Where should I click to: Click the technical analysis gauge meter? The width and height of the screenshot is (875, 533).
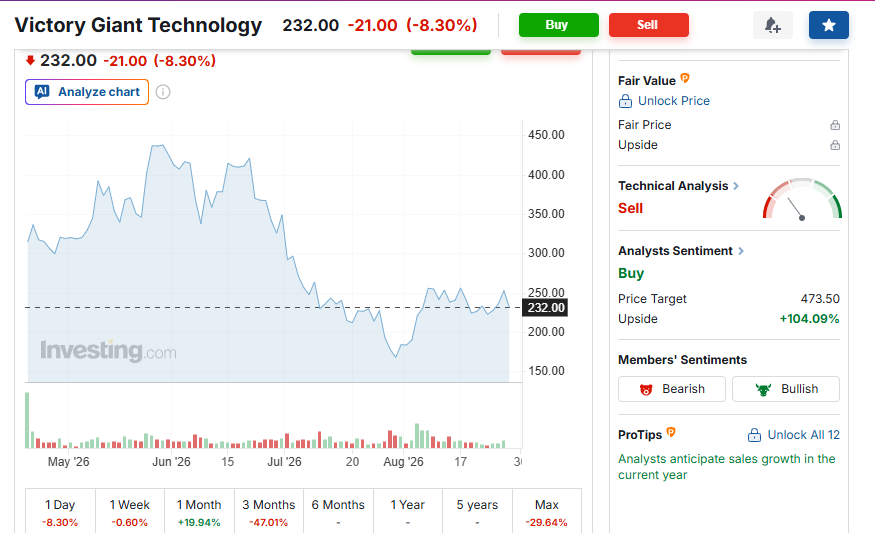click(x=802, y=199)
